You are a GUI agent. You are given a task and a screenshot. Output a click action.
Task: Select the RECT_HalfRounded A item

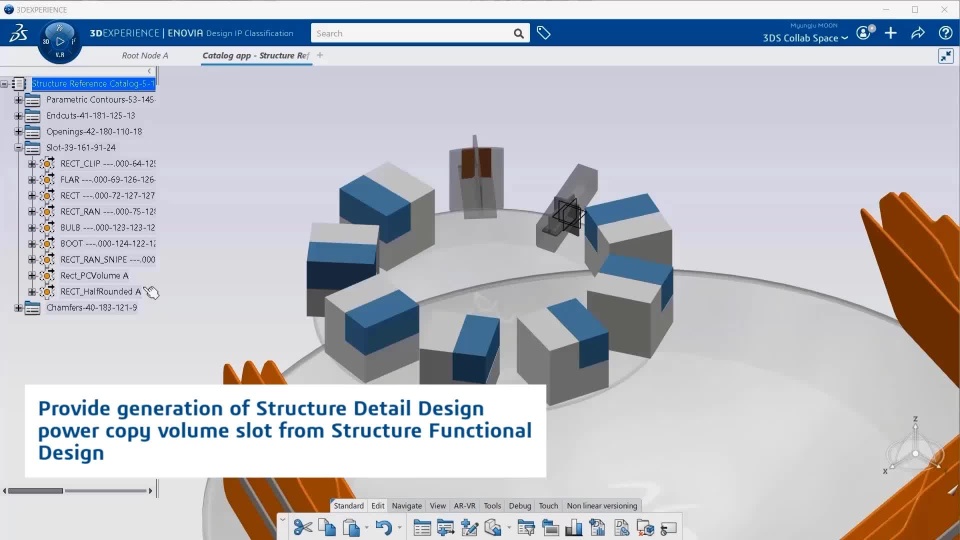click(100, 291)
